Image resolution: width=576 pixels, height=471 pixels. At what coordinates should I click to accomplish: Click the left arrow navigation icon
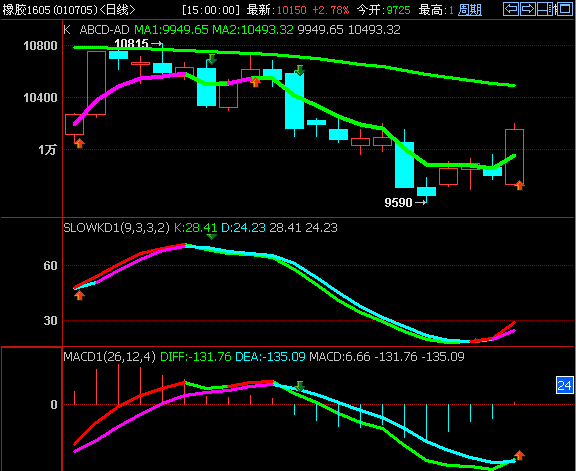coord(511,9)
